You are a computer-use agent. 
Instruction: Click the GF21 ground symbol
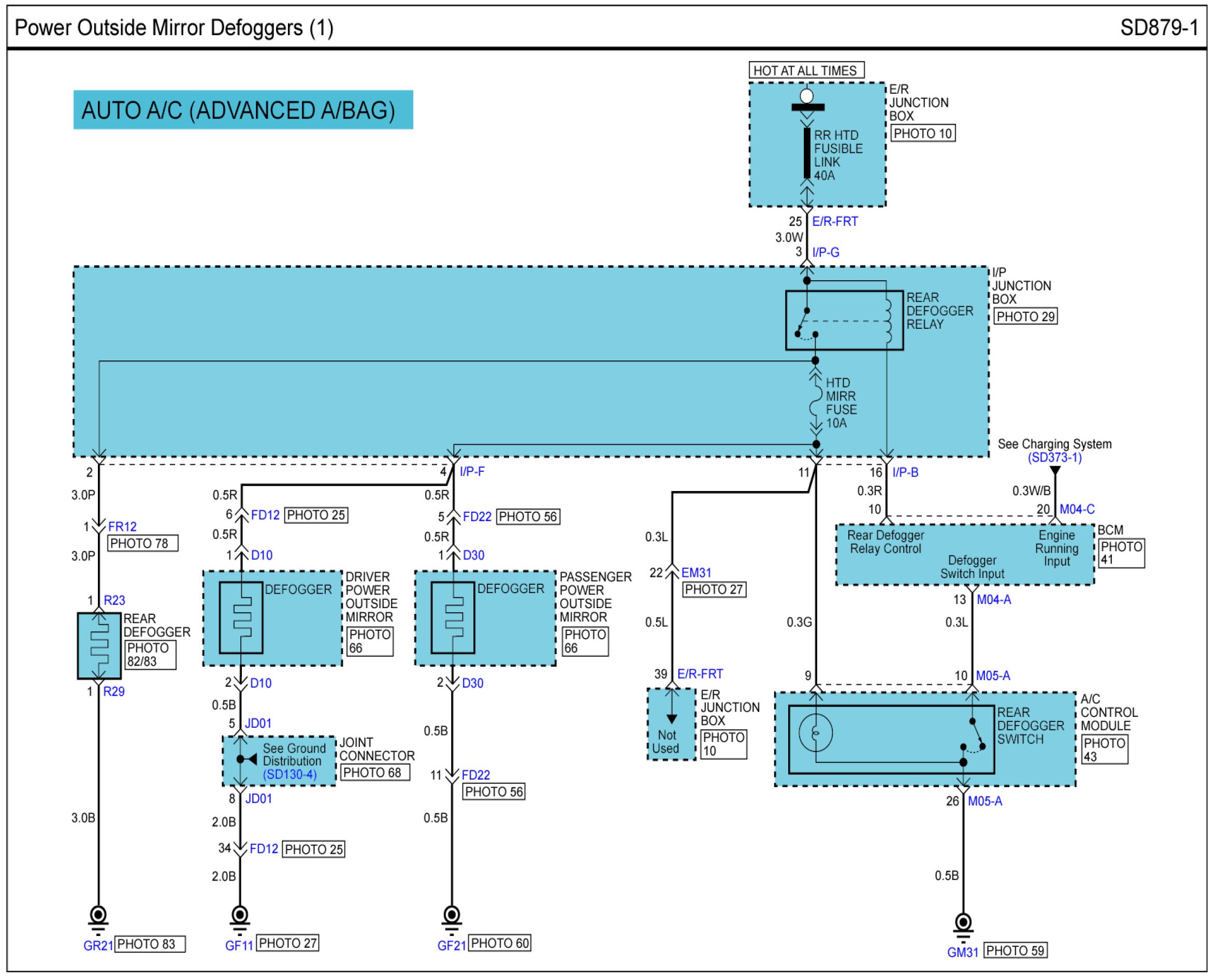click(452, 916)
